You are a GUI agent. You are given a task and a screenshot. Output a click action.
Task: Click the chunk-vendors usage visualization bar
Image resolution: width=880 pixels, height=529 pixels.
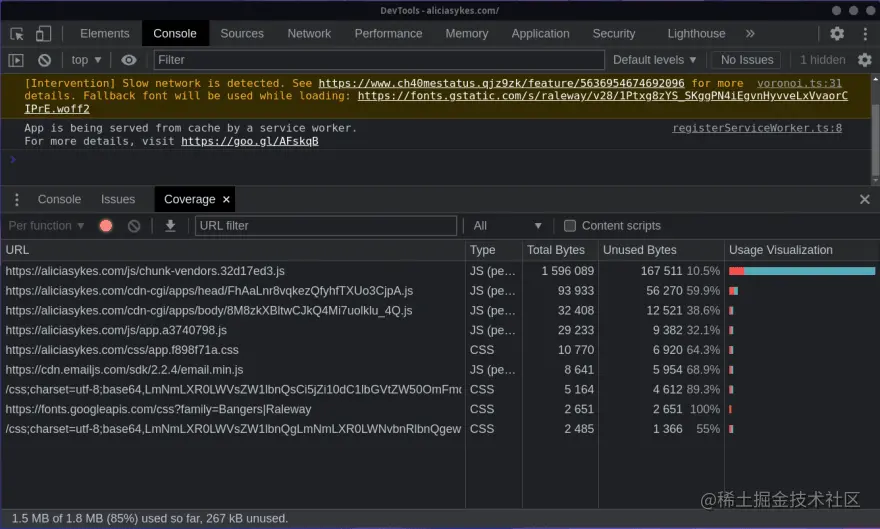coord(802,271)
